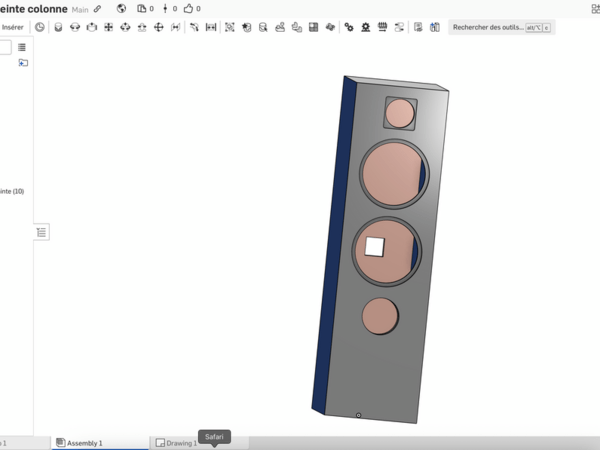Select the Slider mate tool
600x450 pixels.
pos(91,27)
